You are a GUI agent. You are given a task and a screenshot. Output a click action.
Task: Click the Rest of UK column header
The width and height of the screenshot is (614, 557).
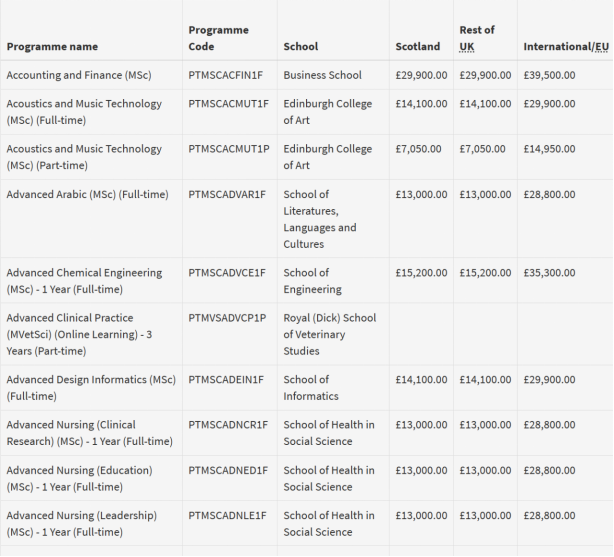pyautogui.click(x=476, y=38)
